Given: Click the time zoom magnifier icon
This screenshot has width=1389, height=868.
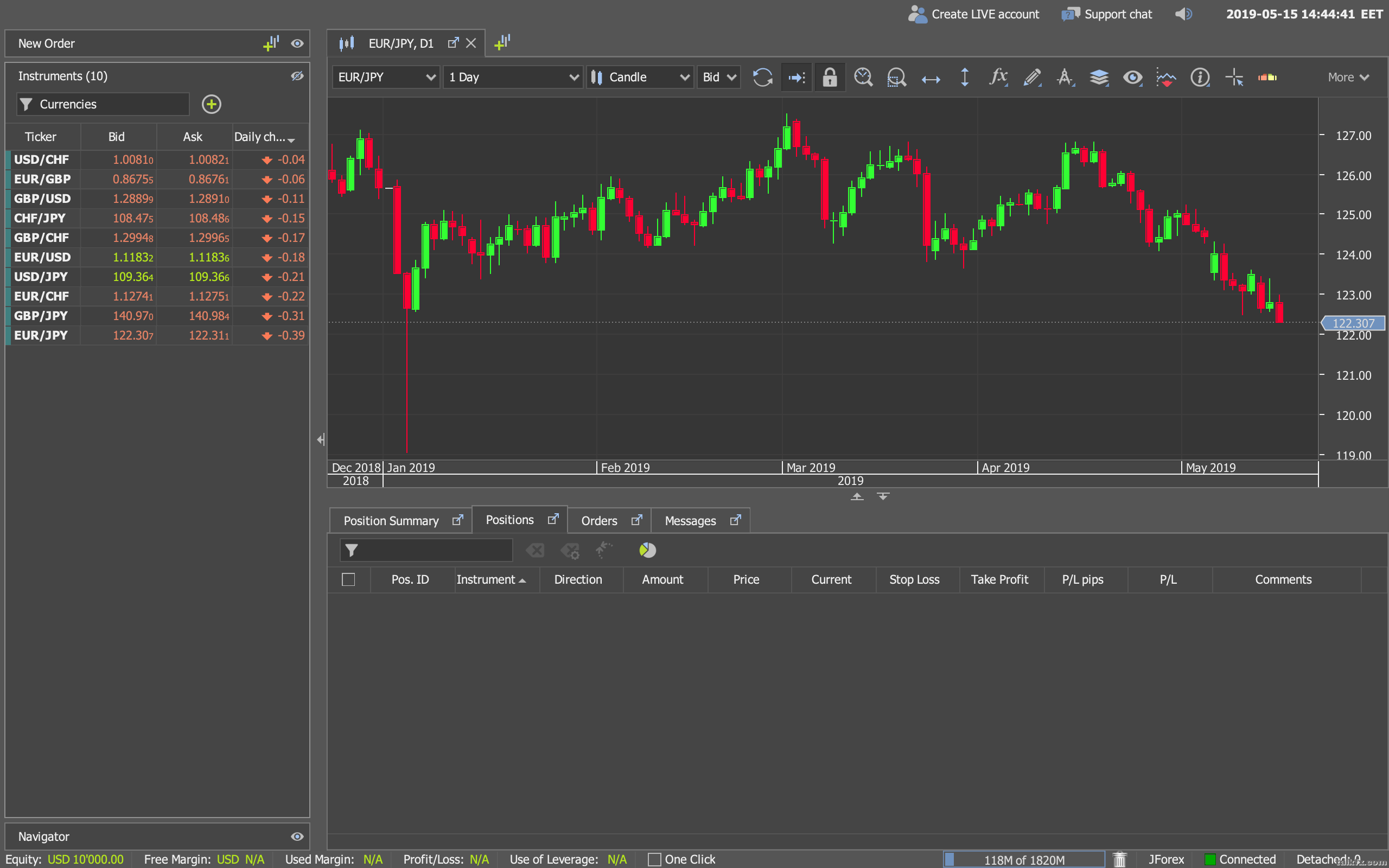Looking at the screenshot, I should pos(863,77).
